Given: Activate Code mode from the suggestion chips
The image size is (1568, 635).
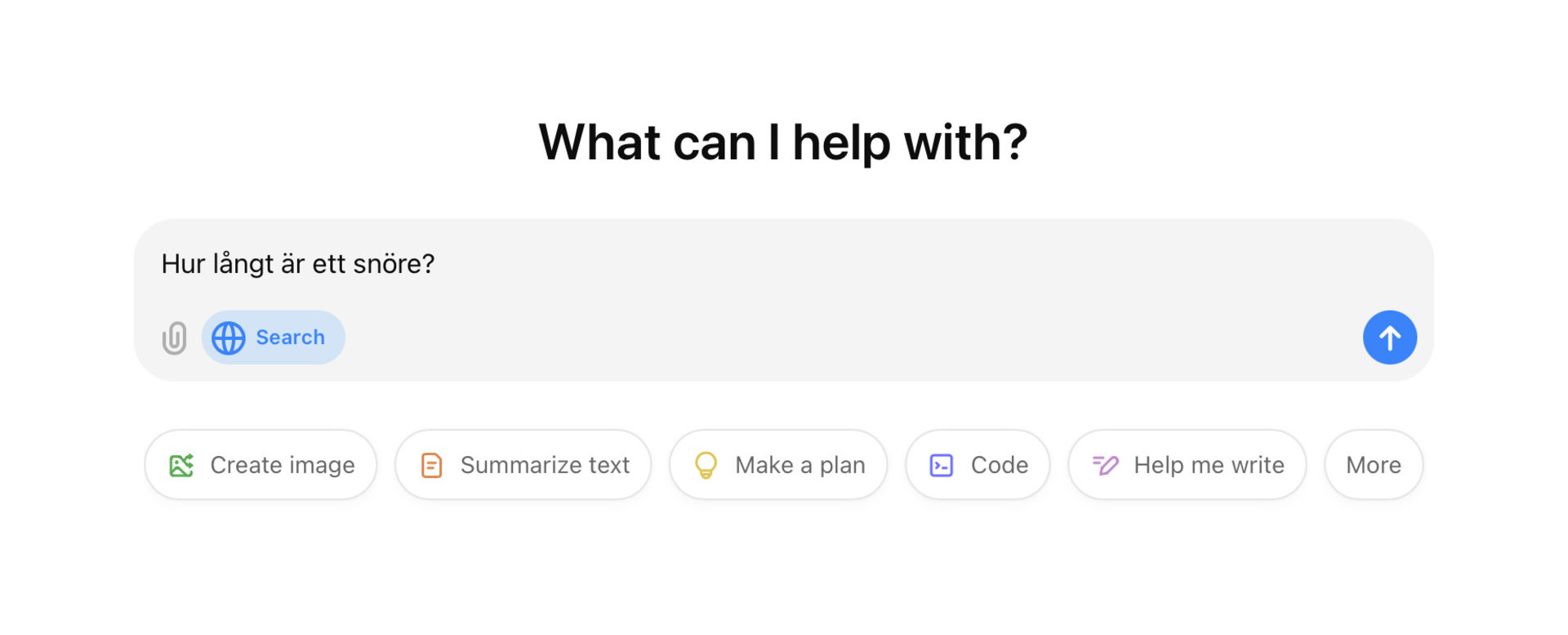Looking at the screenshot, I should click(978, 464).
